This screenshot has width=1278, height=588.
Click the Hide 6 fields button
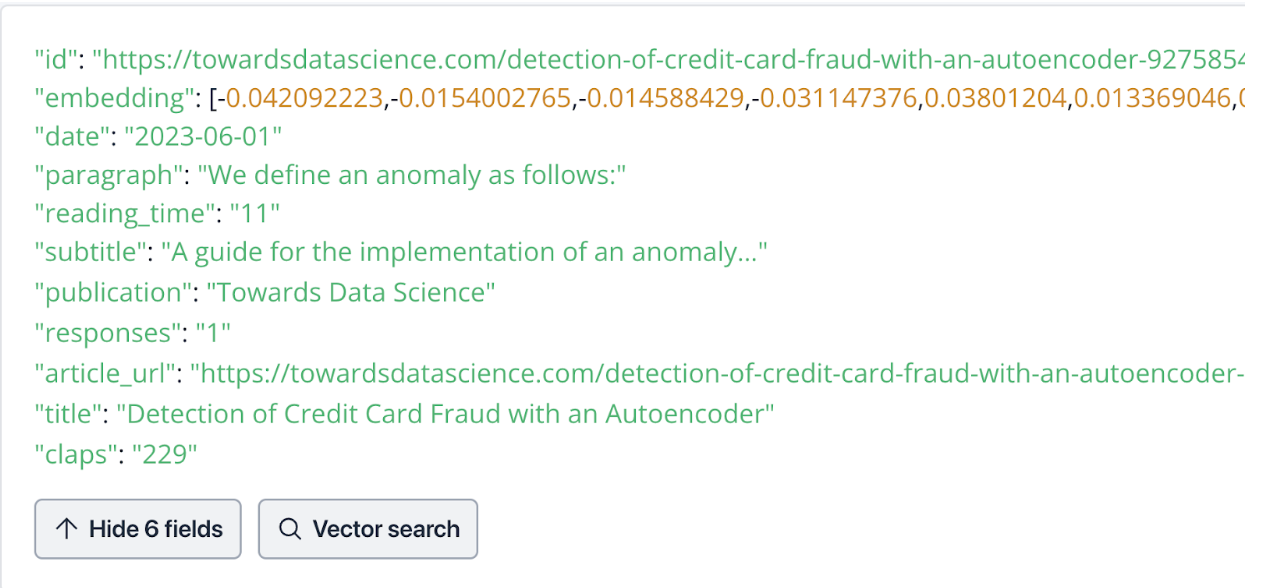(x=138, y=529)
